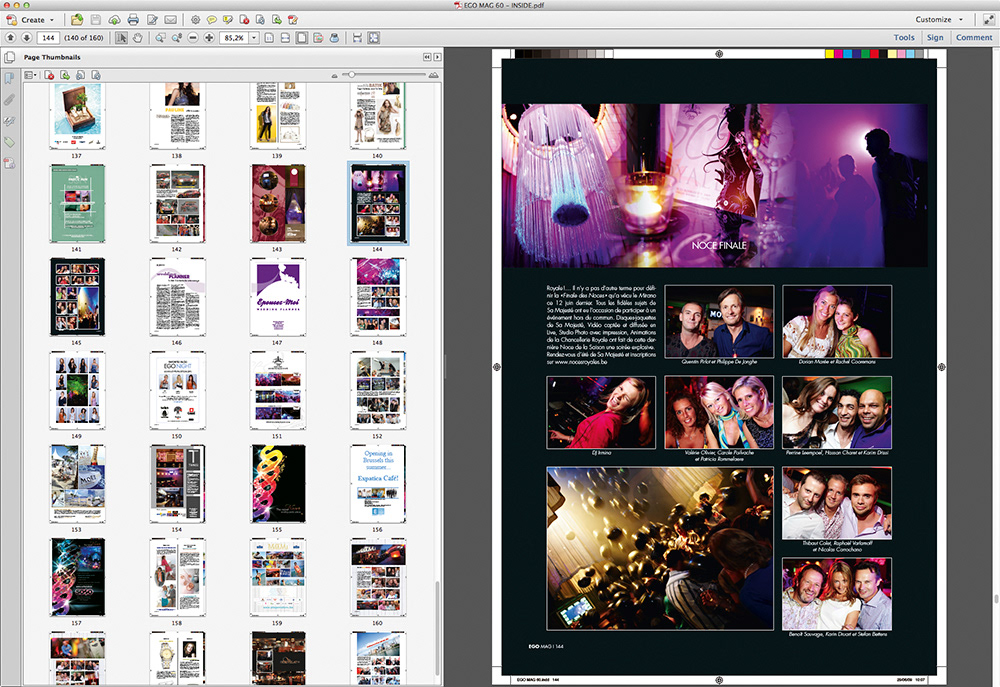This screenshot has width=1000, height=687.
Task: Activate the Selection arrow tool
Action: click(x=121, y=38)
